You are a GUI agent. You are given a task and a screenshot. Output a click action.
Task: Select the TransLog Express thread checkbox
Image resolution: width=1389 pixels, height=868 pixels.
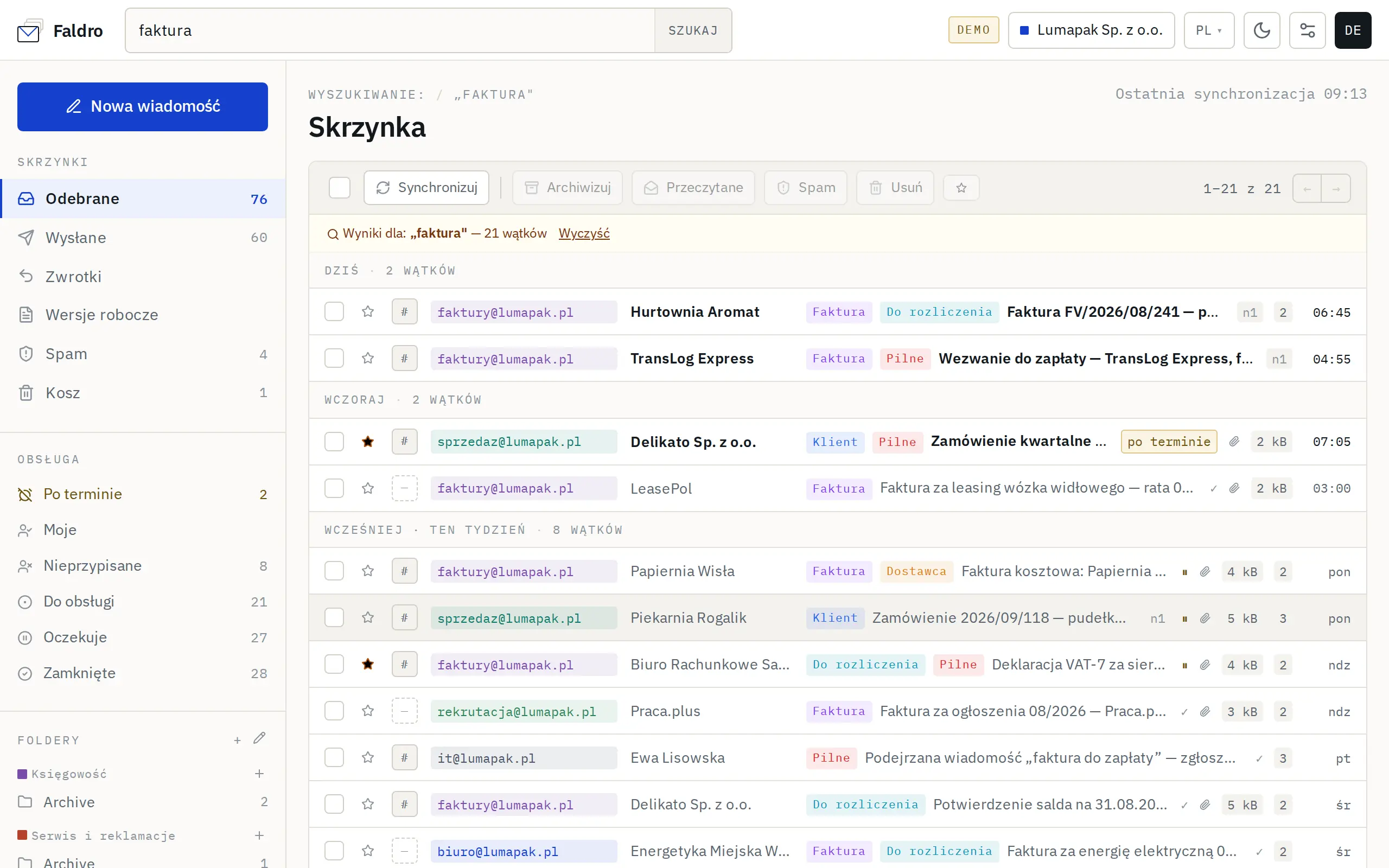(334, 359)
